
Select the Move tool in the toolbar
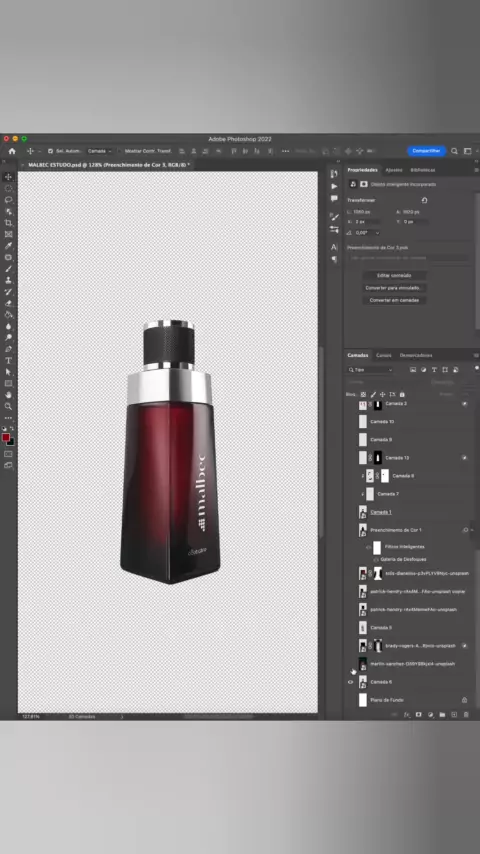(8, 177)
